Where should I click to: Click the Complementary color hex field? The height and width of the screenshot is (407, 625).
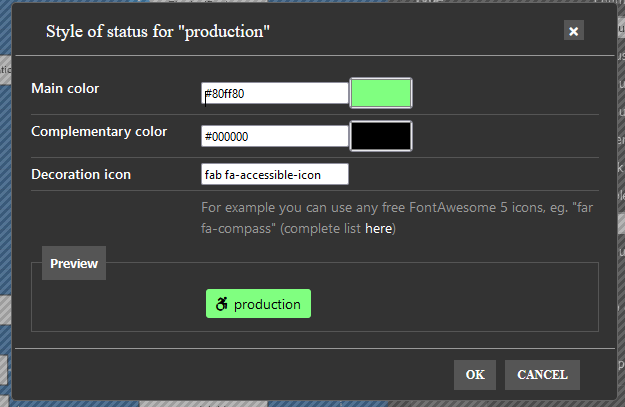click(x=274, y=136)
